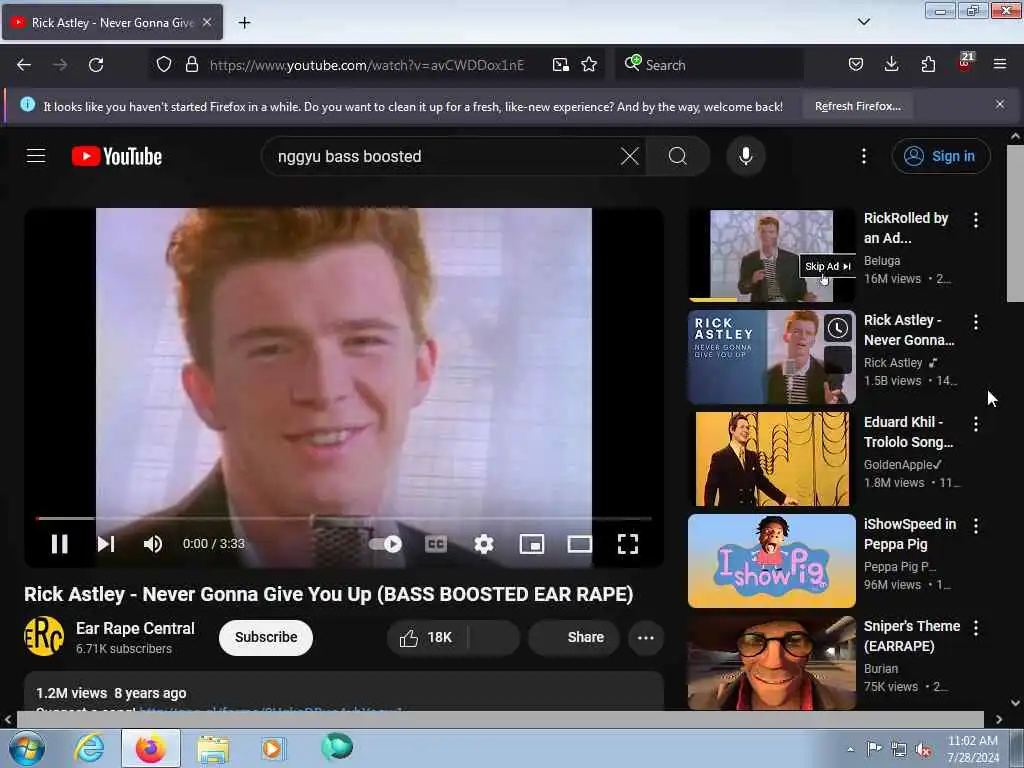1024x768 pixels.
Task: Select the Rick Astley YouTube tab
Action: [x=112, y=23]
